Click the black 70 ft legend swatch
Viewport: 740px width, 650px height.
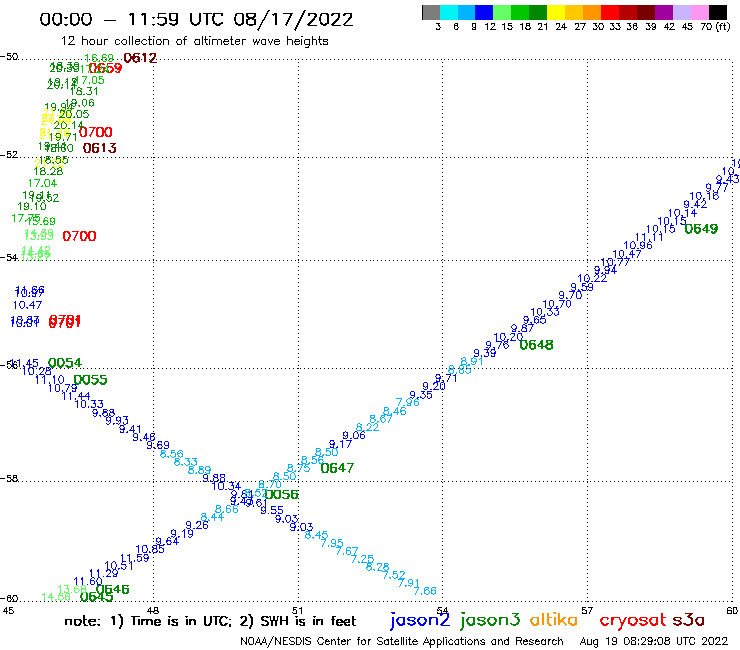pyautogui.click(x=717, y=12)
